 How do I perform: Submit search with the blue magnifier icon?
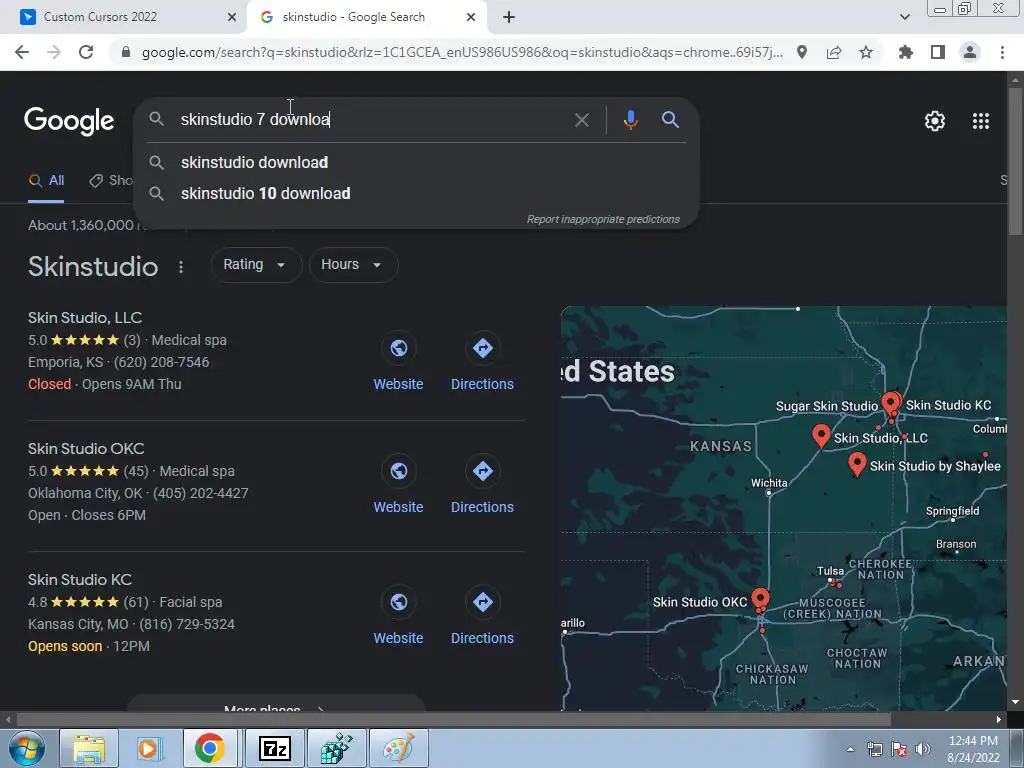pyautogui.click(x=671, y=120)
